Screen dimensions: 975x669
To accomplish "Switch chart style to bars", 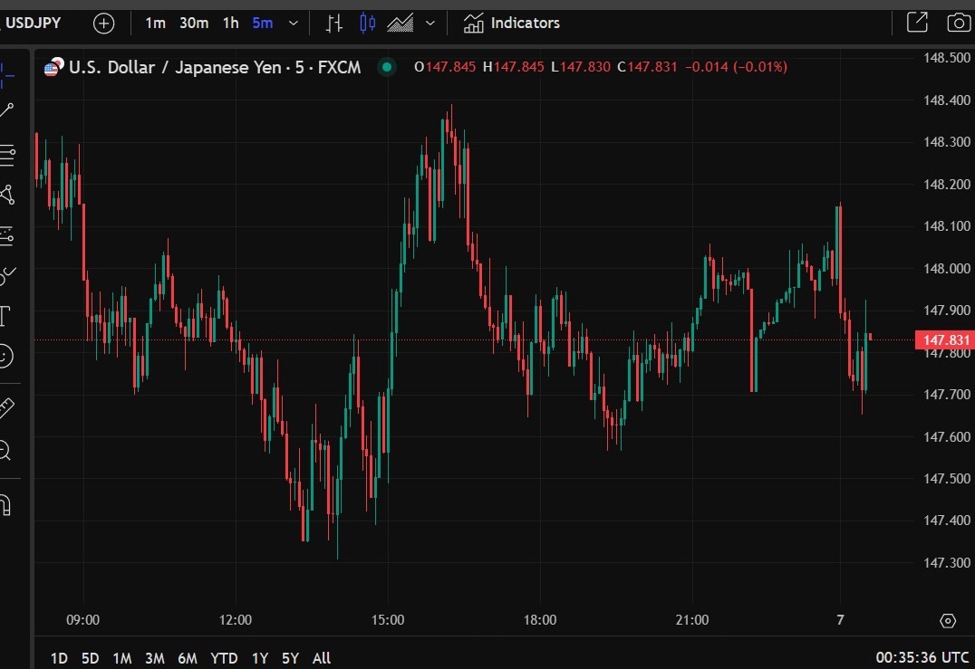I will [x=335, y=23].
